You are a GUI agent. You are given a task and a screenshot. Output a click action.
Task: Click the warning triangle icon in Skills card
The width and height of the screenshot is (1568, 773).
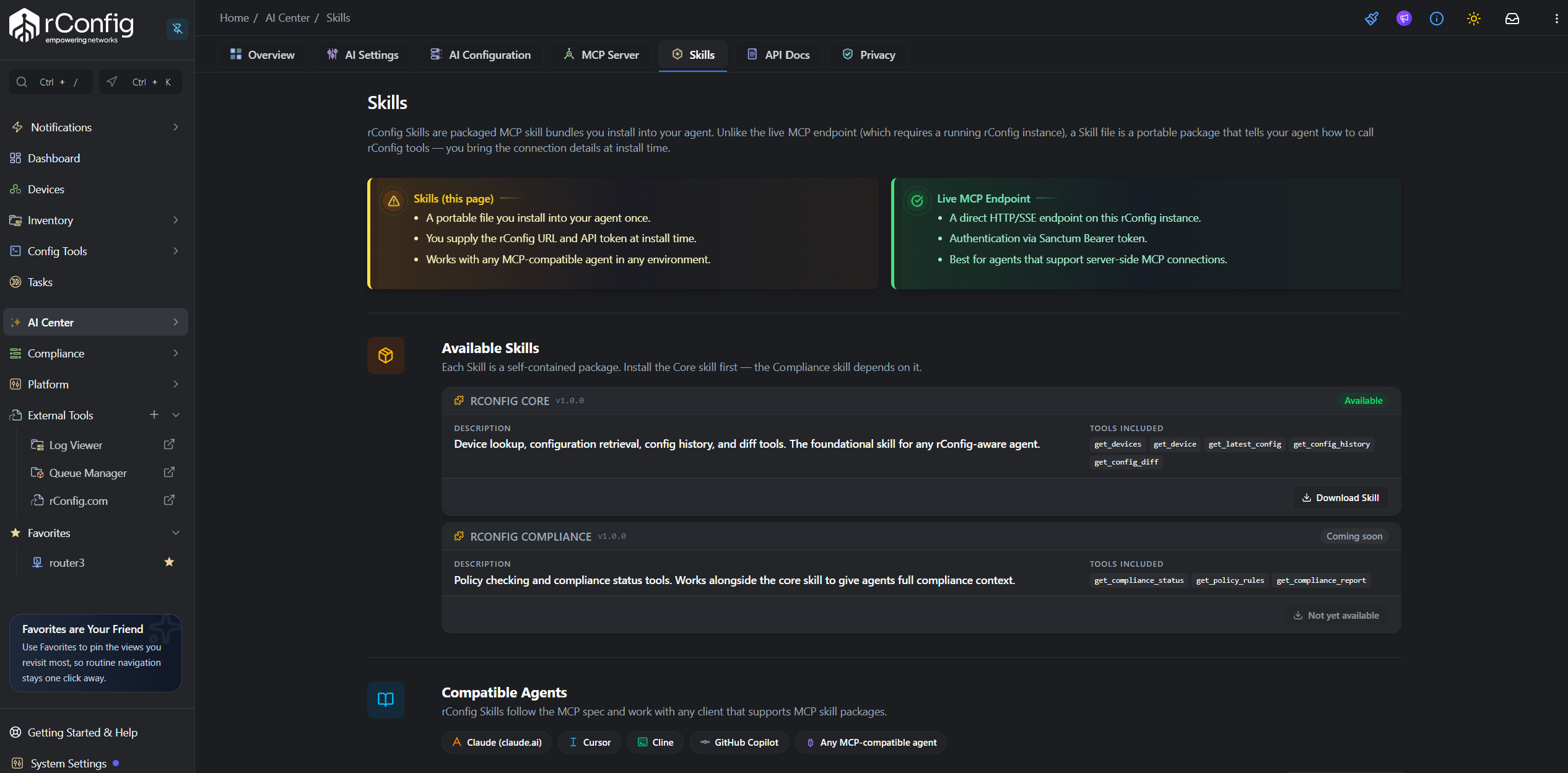pyautogui.click(x=394, y=201)
